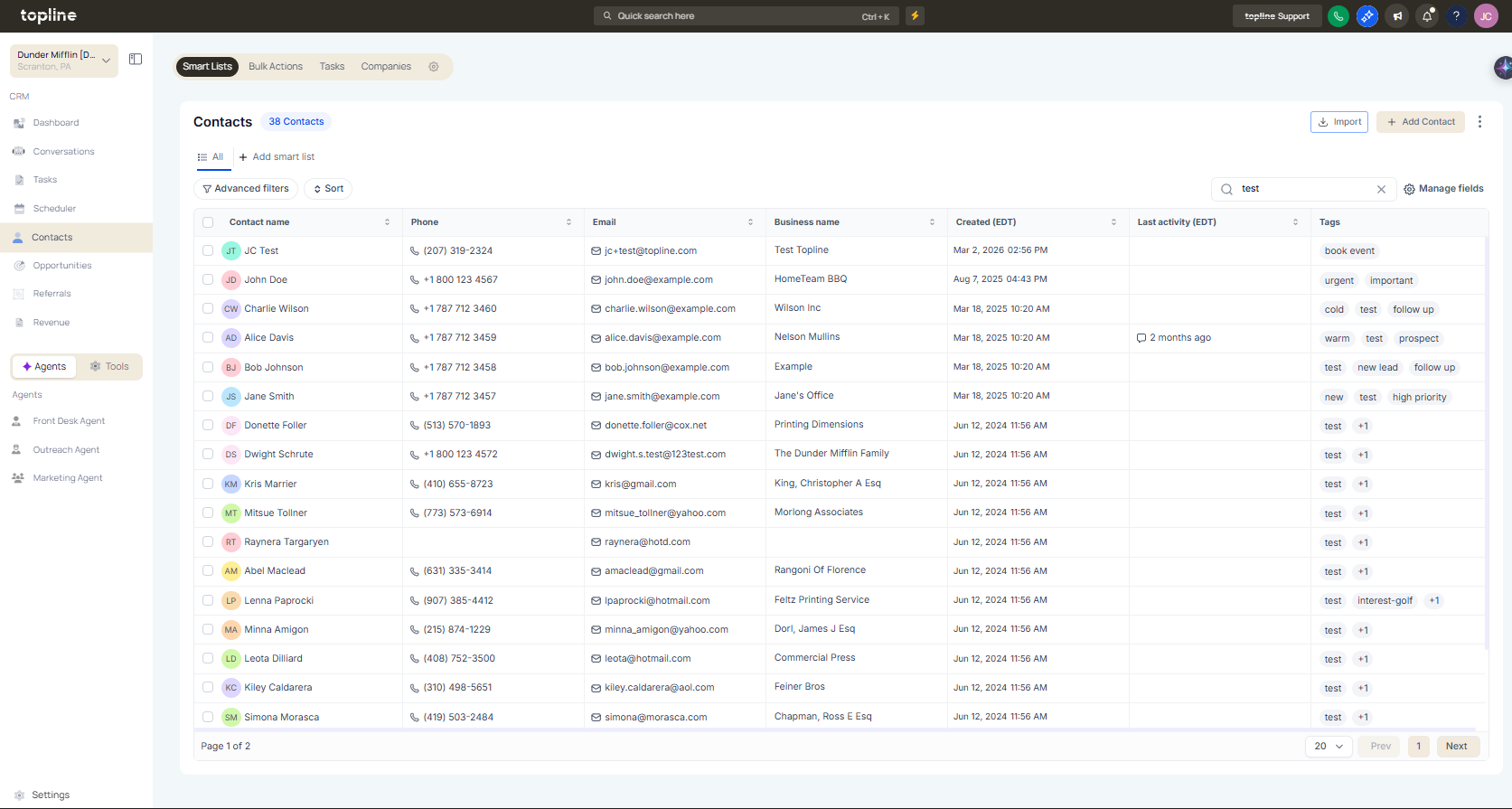Viewport: 1512px width, 809px height.
Task: Switch to the Smart Lists tab
Action: [207, 67]
